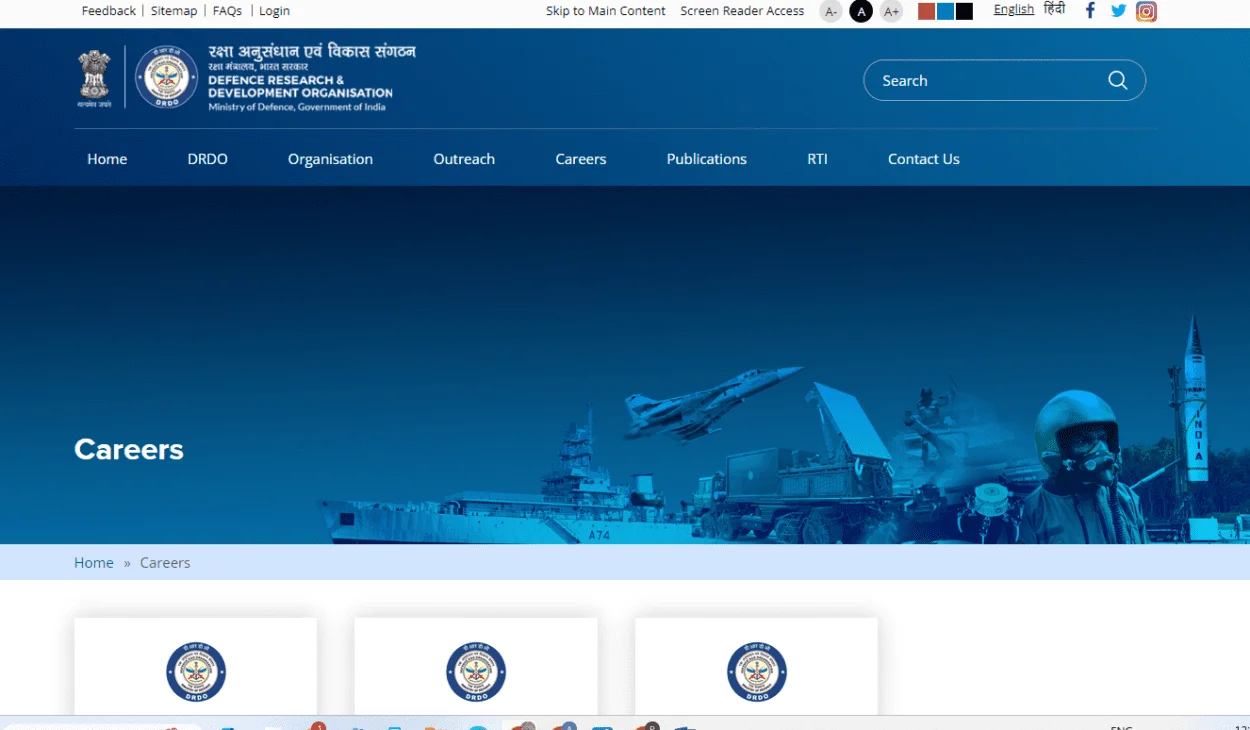Open the Outreach menu
Screen dimensions: 1250x730
tap(464, 159)
